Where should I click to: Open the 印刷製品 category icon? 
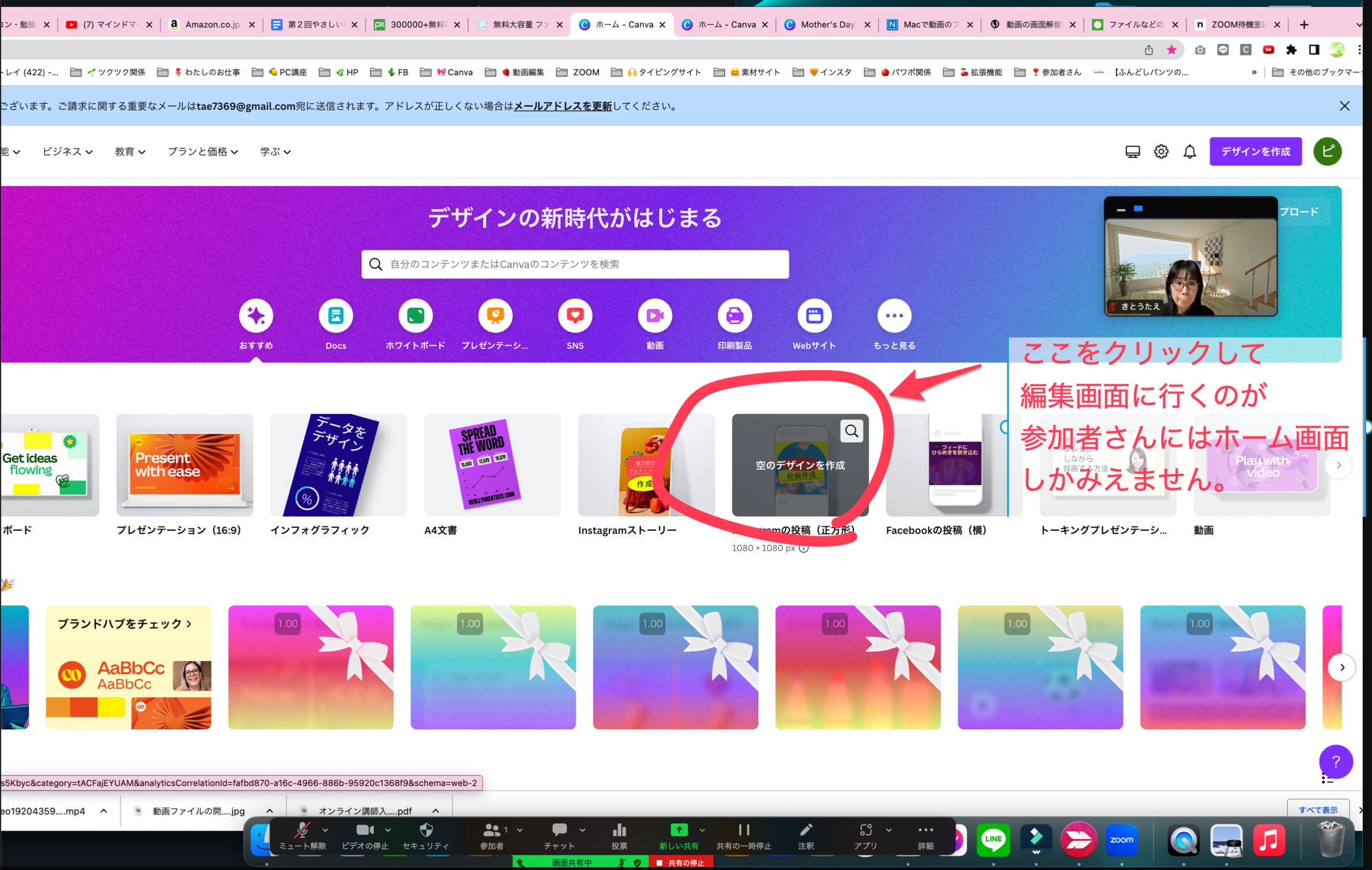734,315
